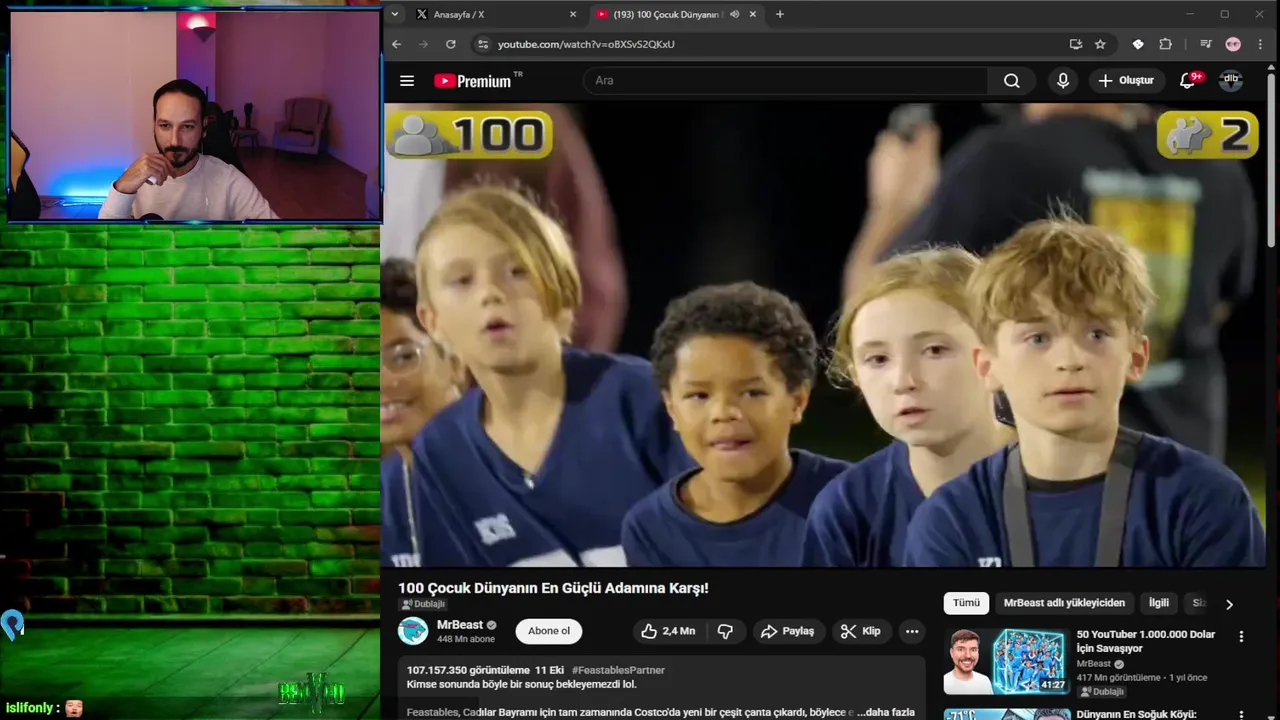
Task: Click the '448 Mn abone' subscriber count
Action: pyautogui.click(x=466, y=639)
